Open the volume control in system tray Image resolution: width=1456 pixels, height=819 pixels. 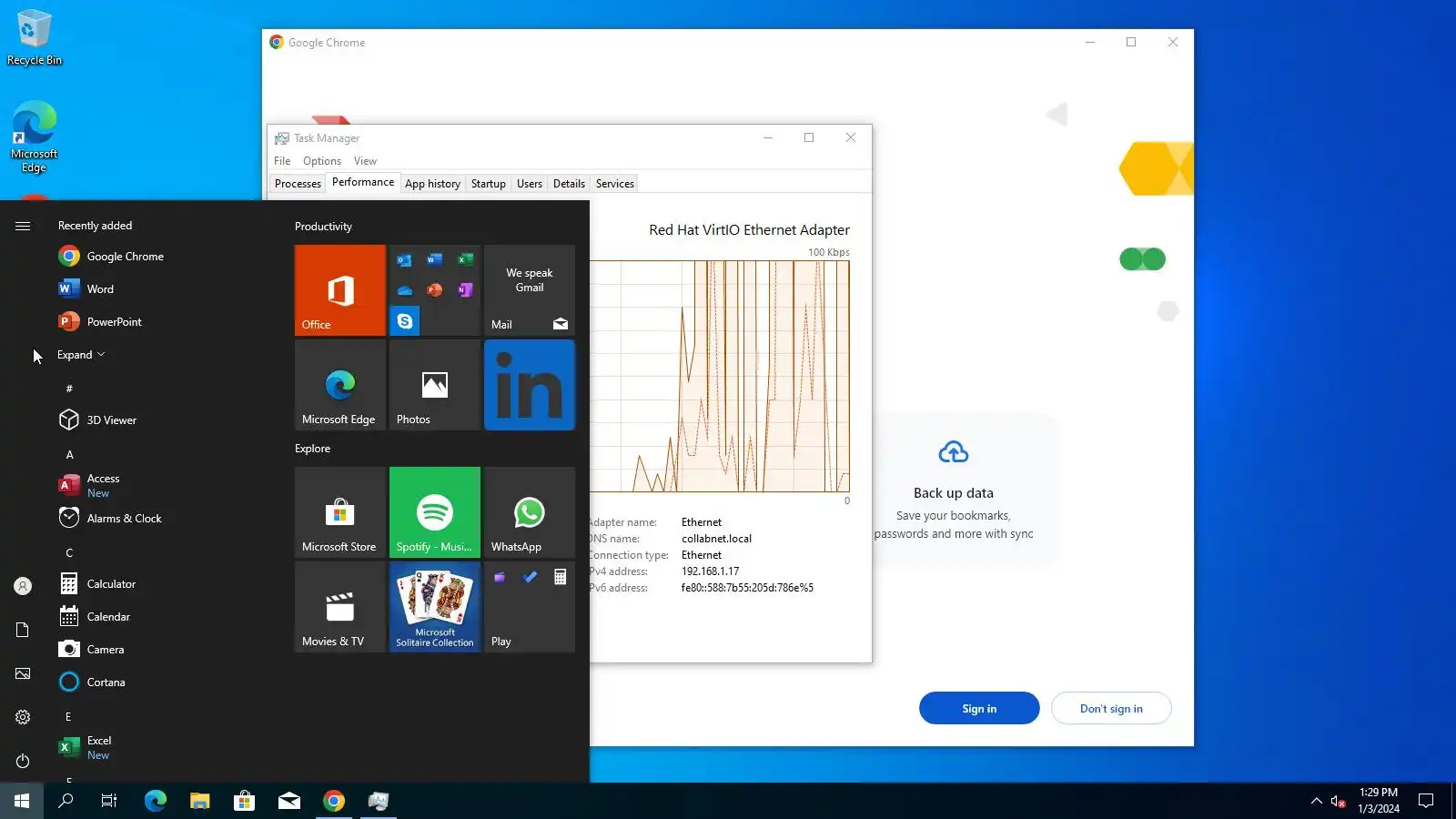point(1338,801)
